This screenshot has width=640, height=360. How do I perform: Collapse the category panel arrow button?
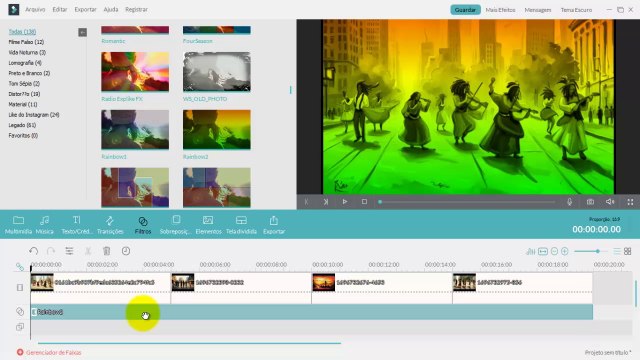click(x=82, y=32)
